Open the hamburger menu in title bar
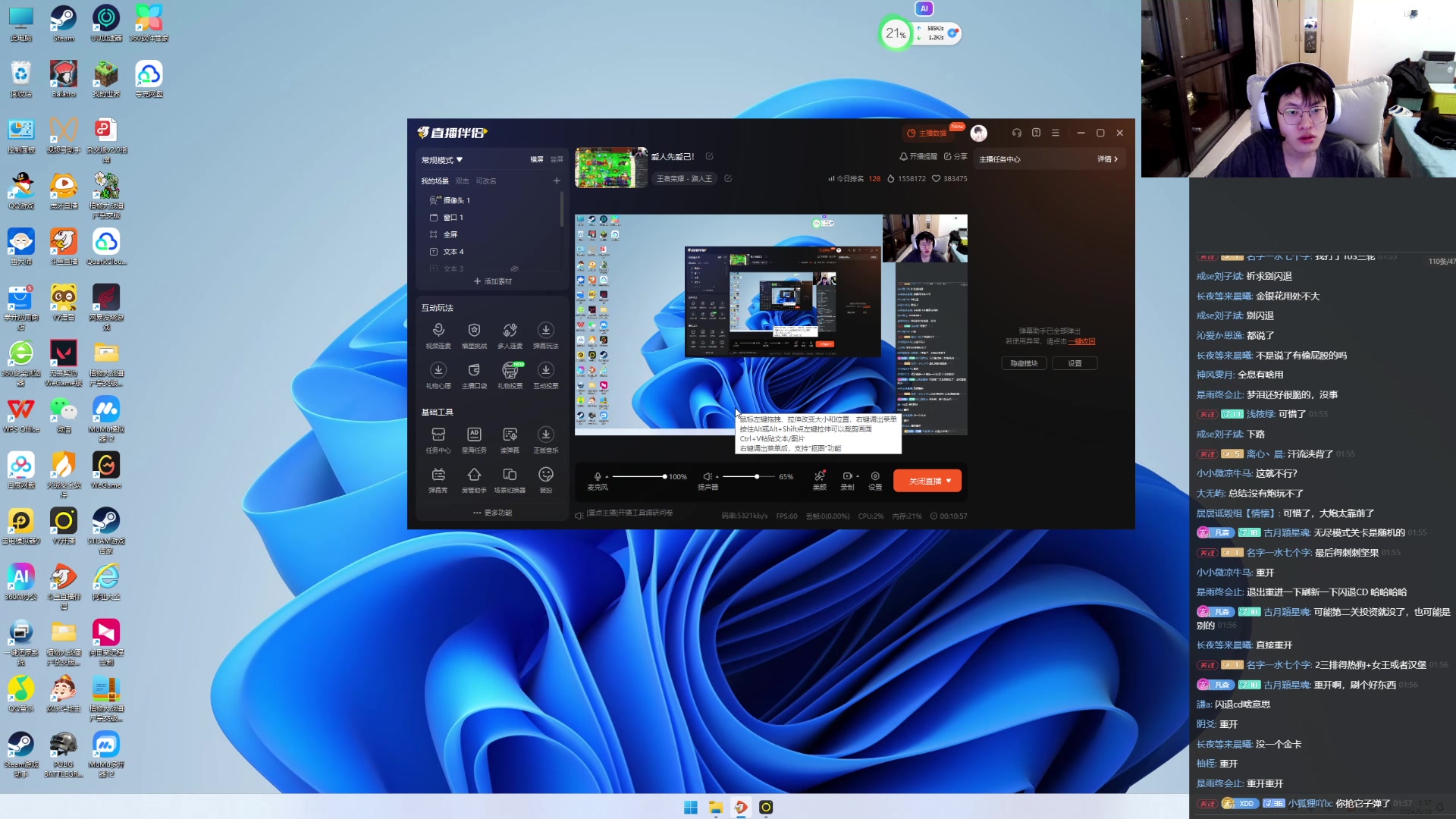Screen dimensions: 1456x819 coord(1056,133)
